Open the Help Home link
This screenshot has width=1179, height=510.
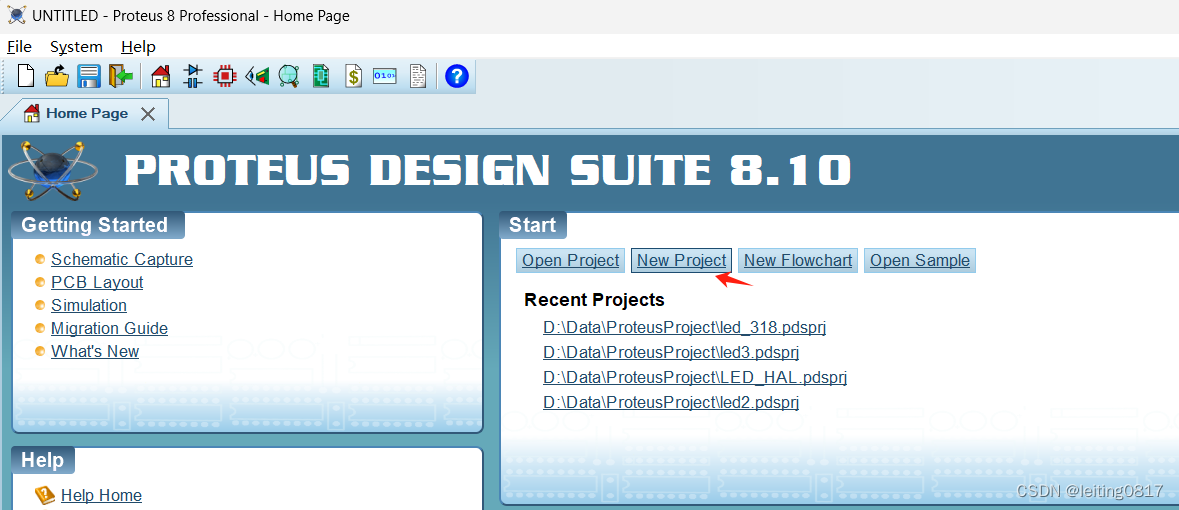[x=102, y=495]
